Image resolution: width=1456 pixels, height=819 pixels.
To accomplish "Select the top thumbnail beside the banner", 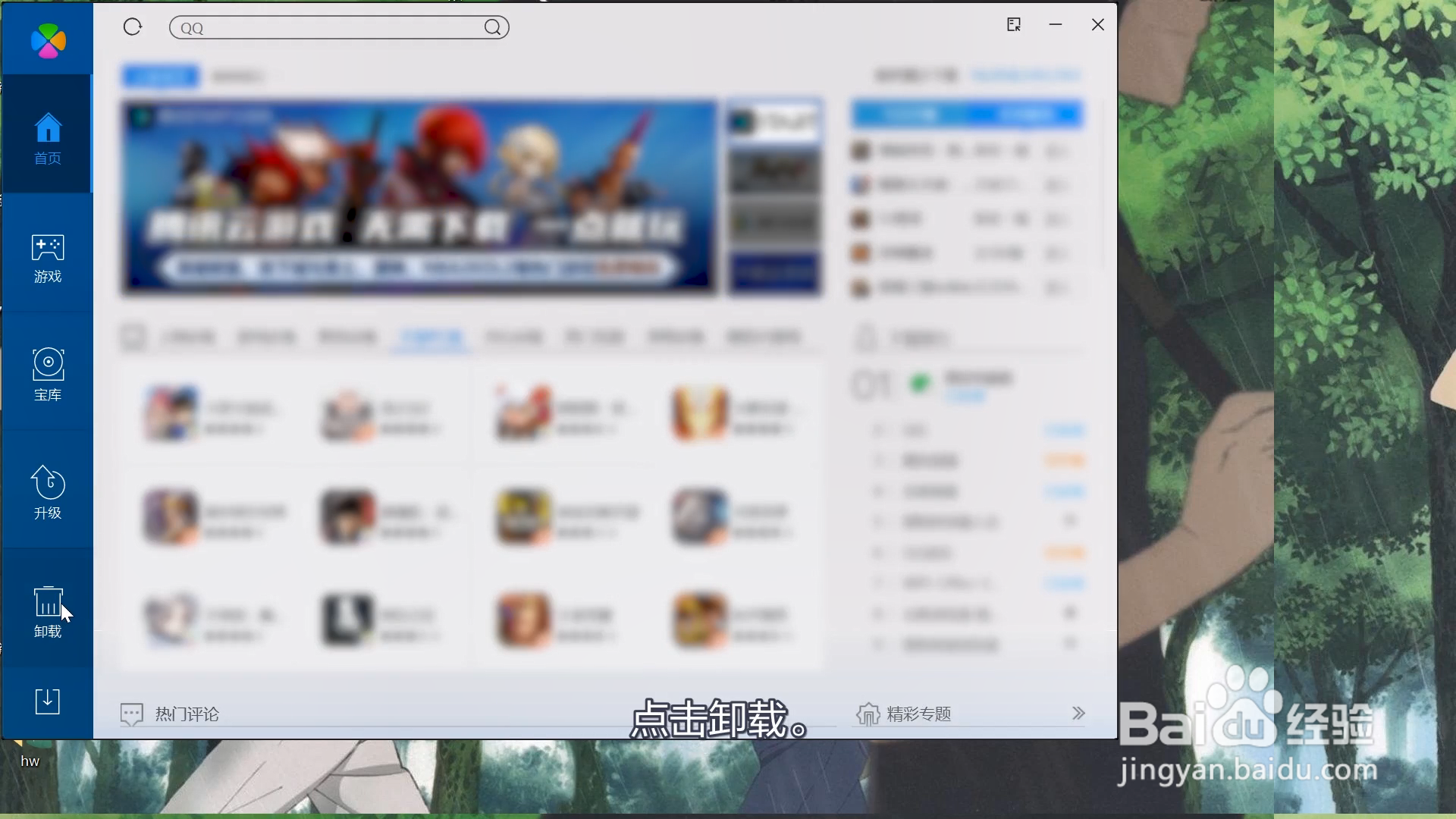I will point(774,121).
